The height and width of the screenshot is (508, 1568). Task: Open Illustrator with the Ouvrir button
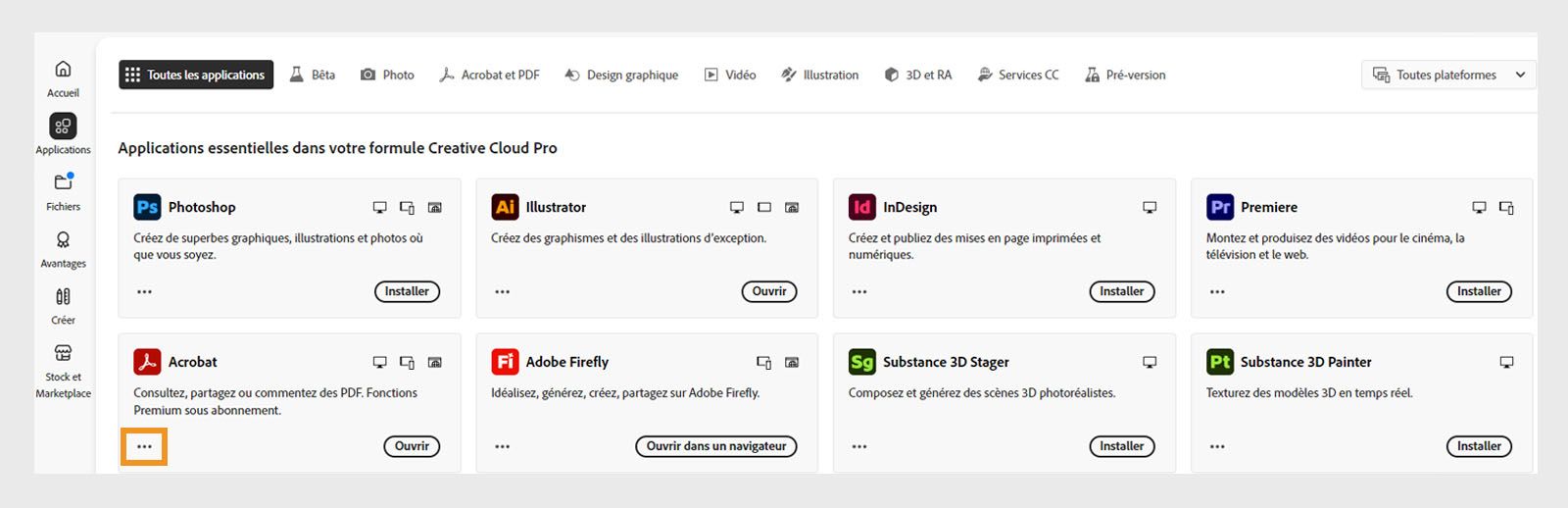[769, 291]
